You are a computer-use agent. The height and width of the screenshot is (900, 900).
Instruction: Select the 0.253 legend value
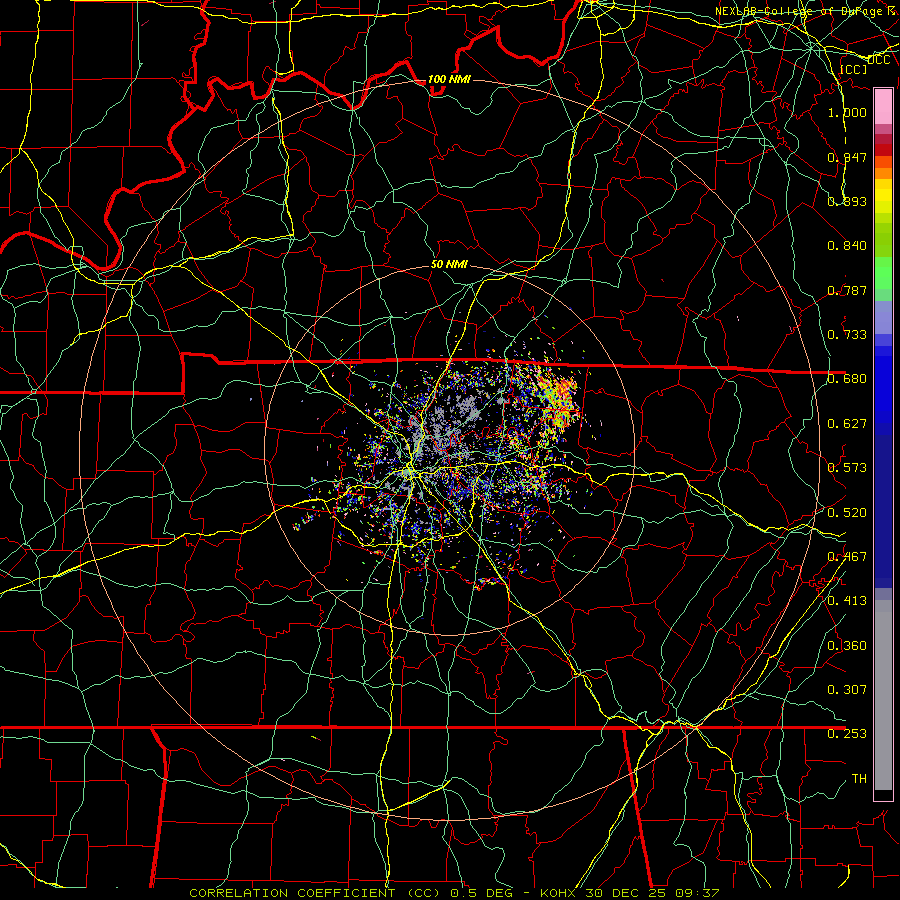(x=847, y=734)
